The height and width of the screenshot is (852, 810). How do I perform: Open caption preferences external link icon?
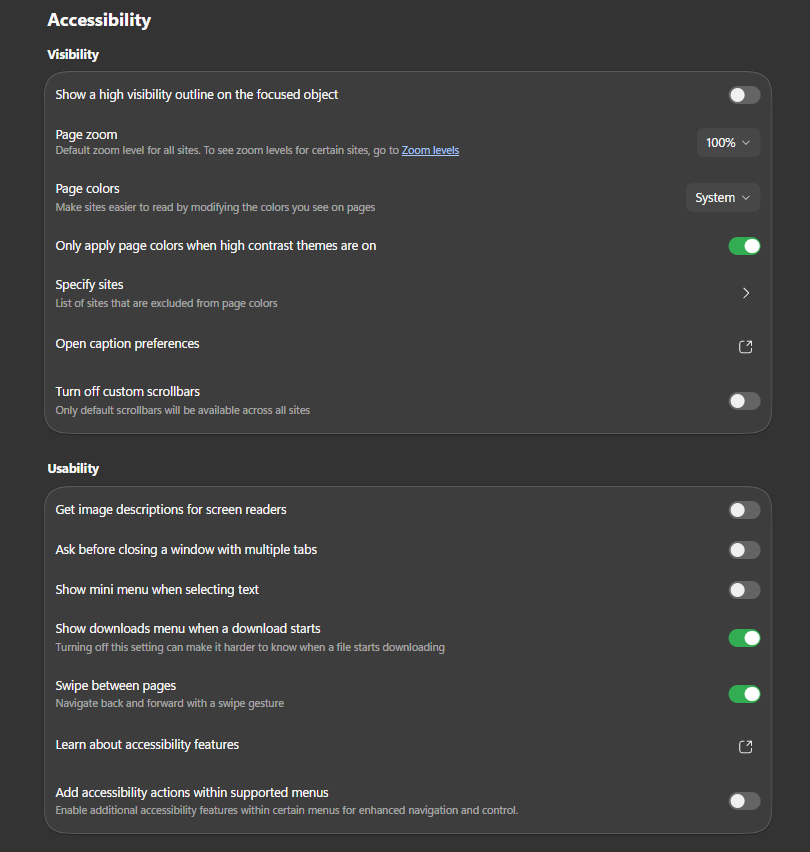[745, 347]
